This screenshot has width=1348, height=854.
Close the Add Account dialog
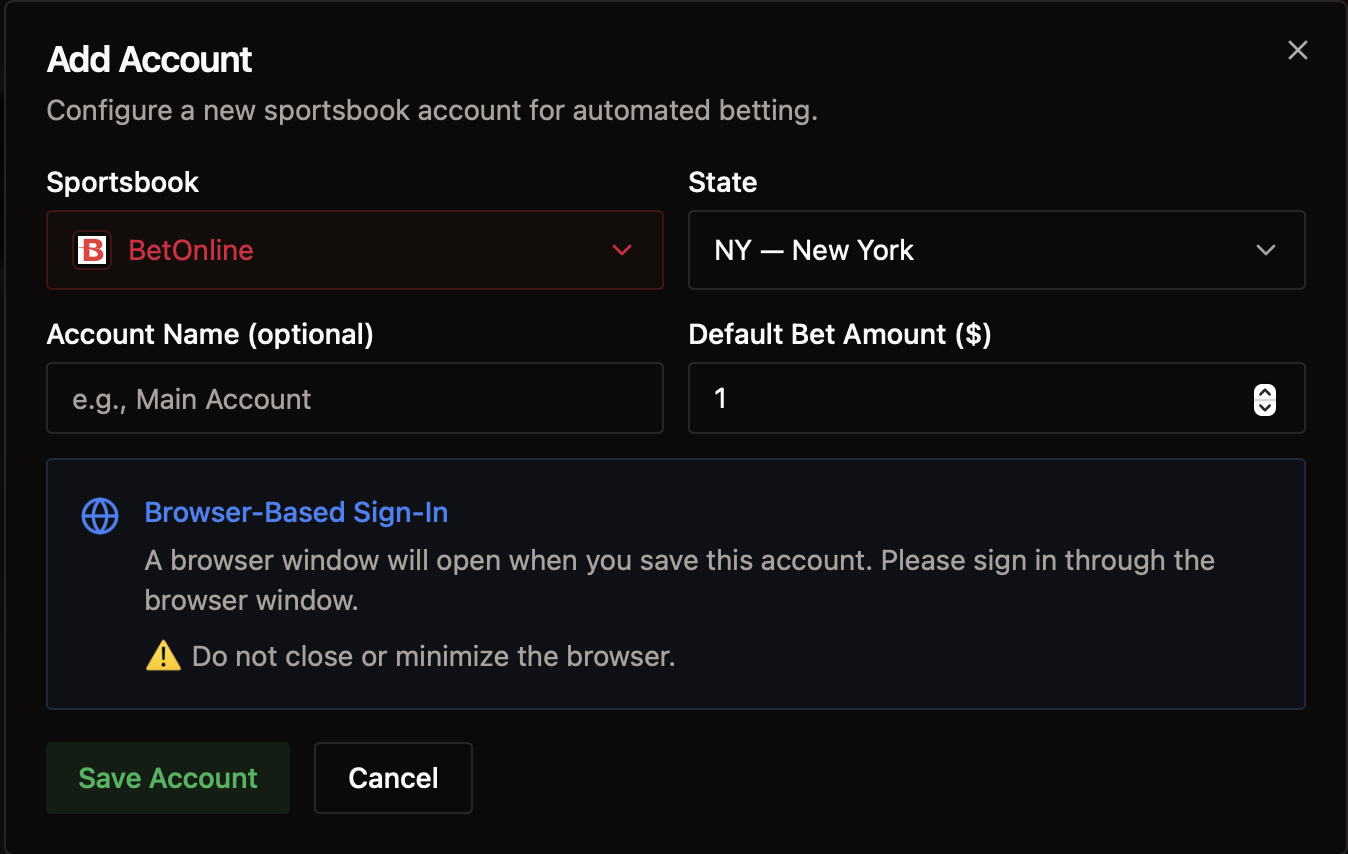1297,51
